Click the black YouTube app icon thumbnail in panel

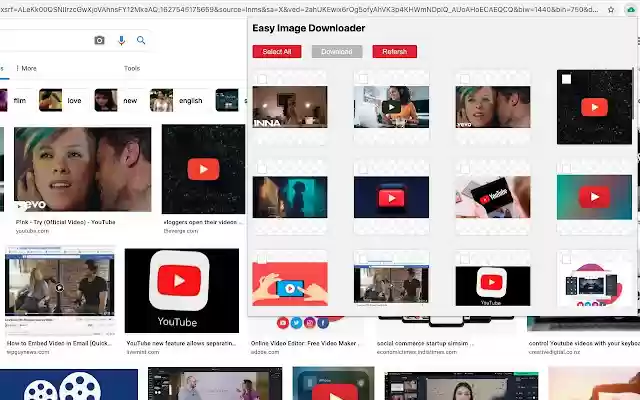coord(493,286)
